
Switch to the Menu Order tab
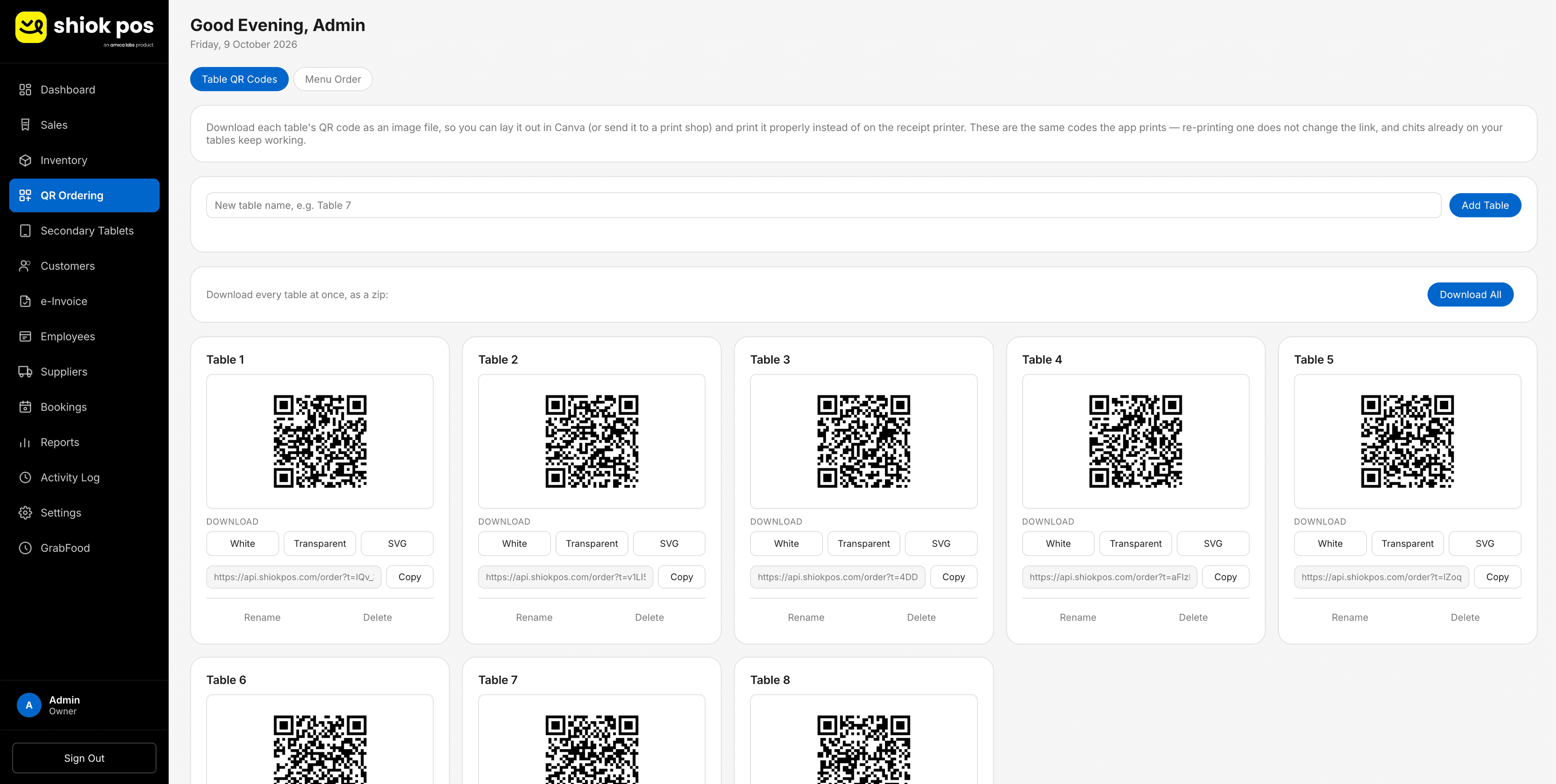point(333,79)
